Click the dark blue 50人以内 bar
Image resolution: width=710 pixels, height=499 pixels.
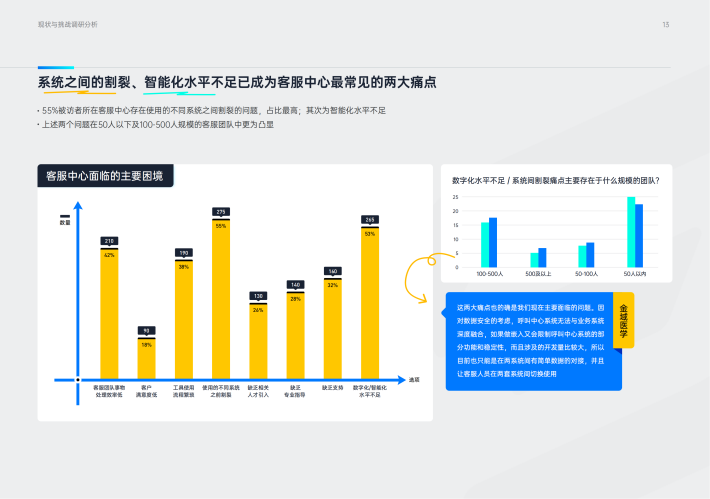[x=639, y=236]
